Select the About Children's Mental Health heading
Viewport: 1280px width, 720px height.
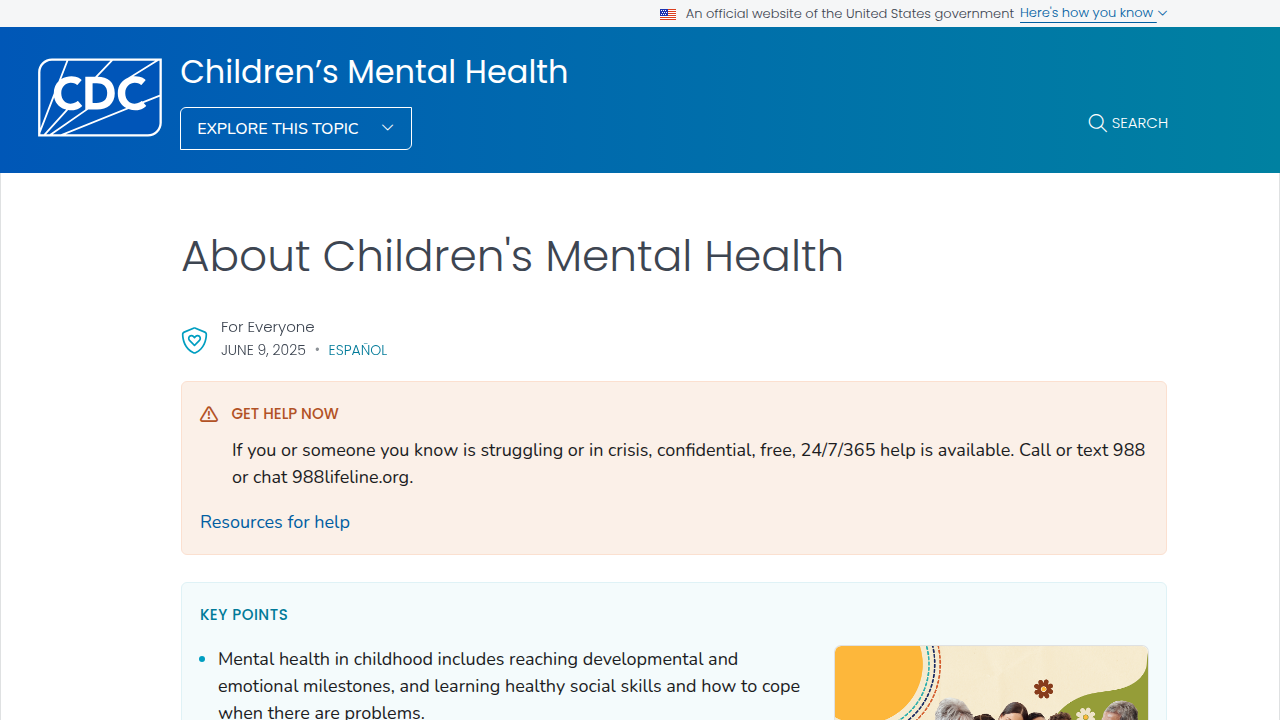pyautogui.click(x=512, y=256)
